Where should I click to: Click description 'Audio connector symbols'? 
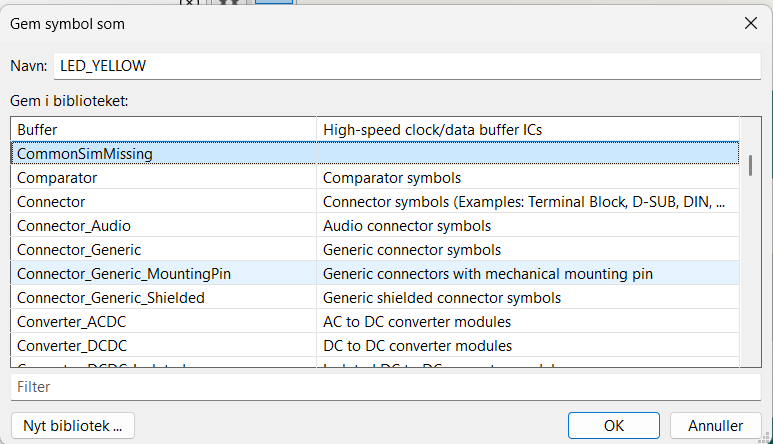407,226
